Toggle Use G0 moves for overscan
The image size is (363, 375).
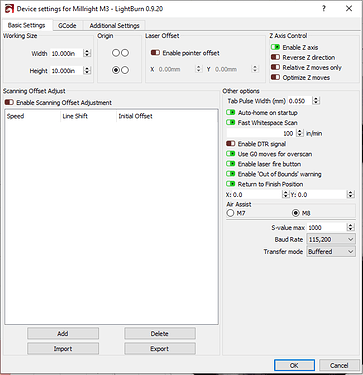click(231, 154)
